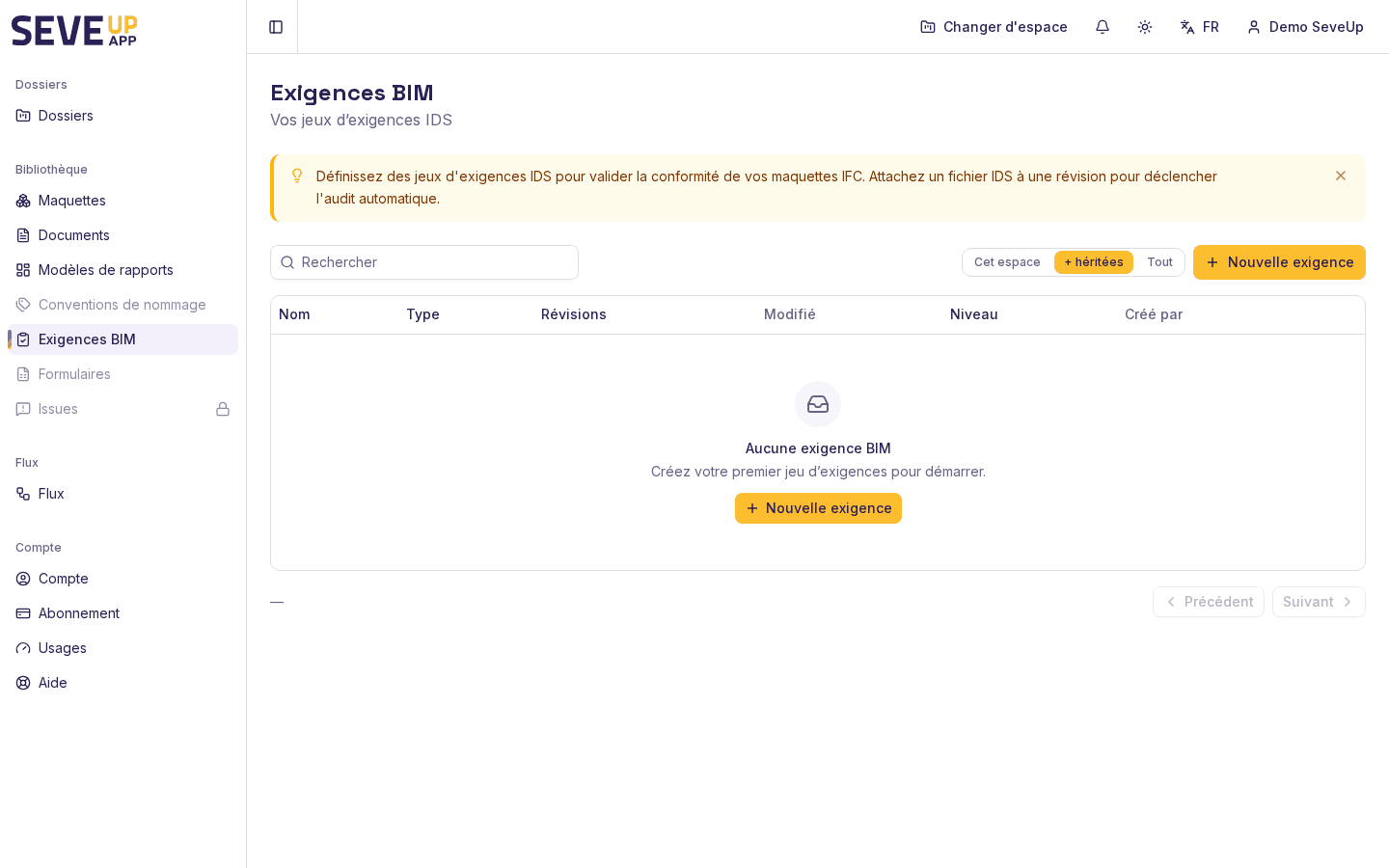The width and height of the screenshot is (1389, 868).
Task: Select Exigences BIM in the sidebar
Action: pos(123,339)
